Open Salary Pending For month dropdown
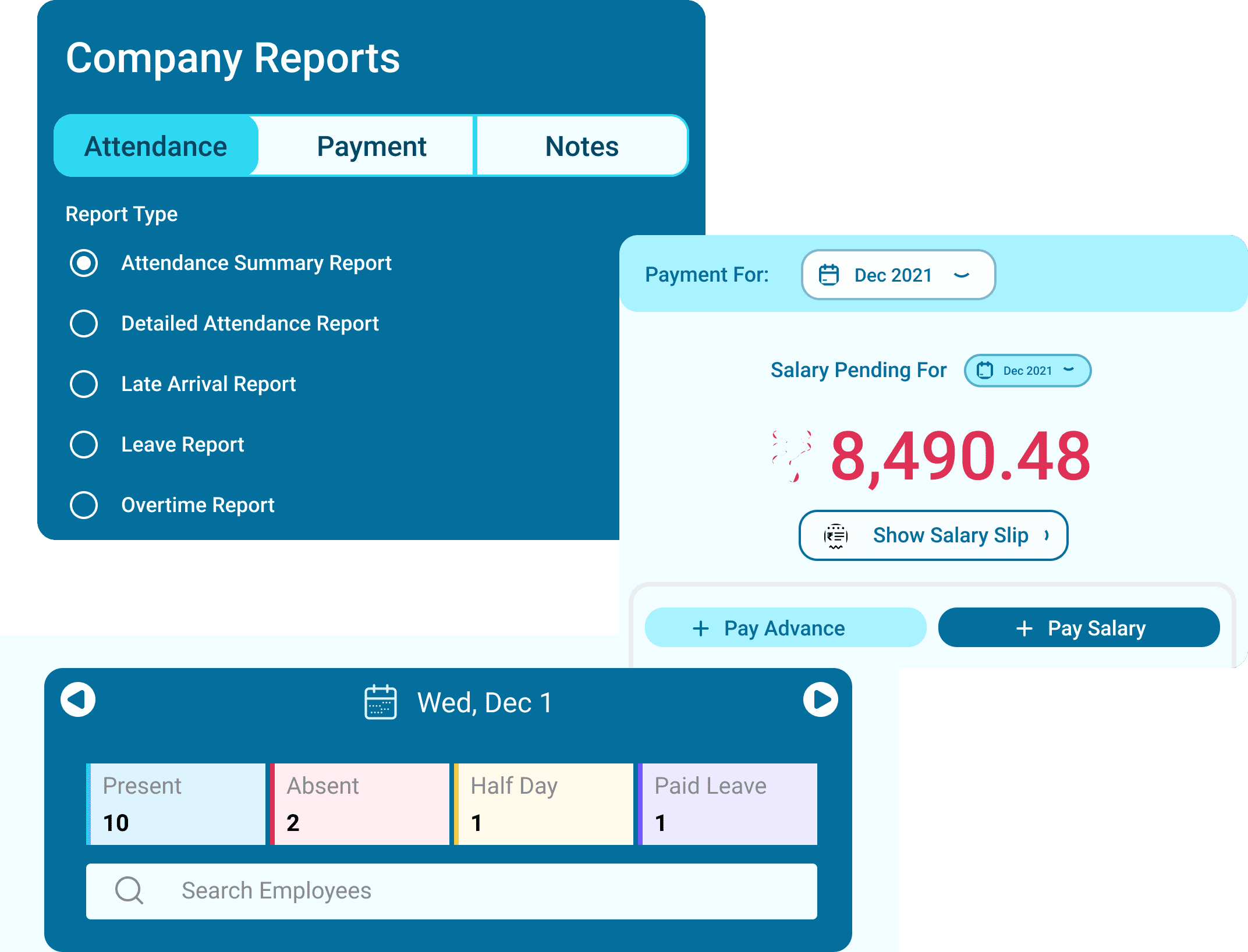Screen dimensions: 1248x952 click(1069, 370)
